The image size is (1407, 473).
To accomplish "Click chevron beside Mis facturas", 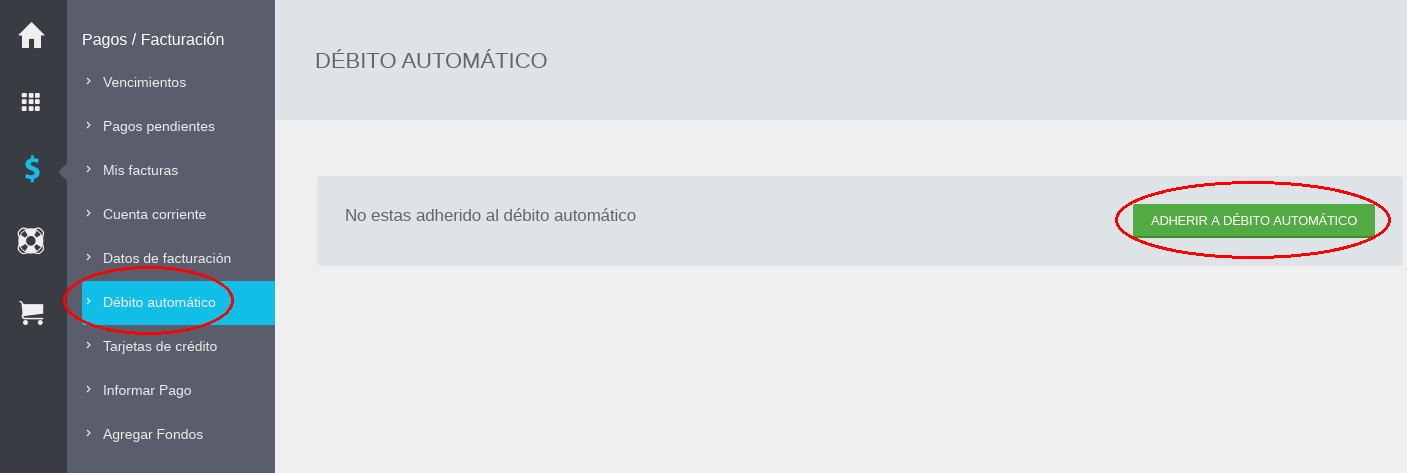I will [x=88, y=169].
